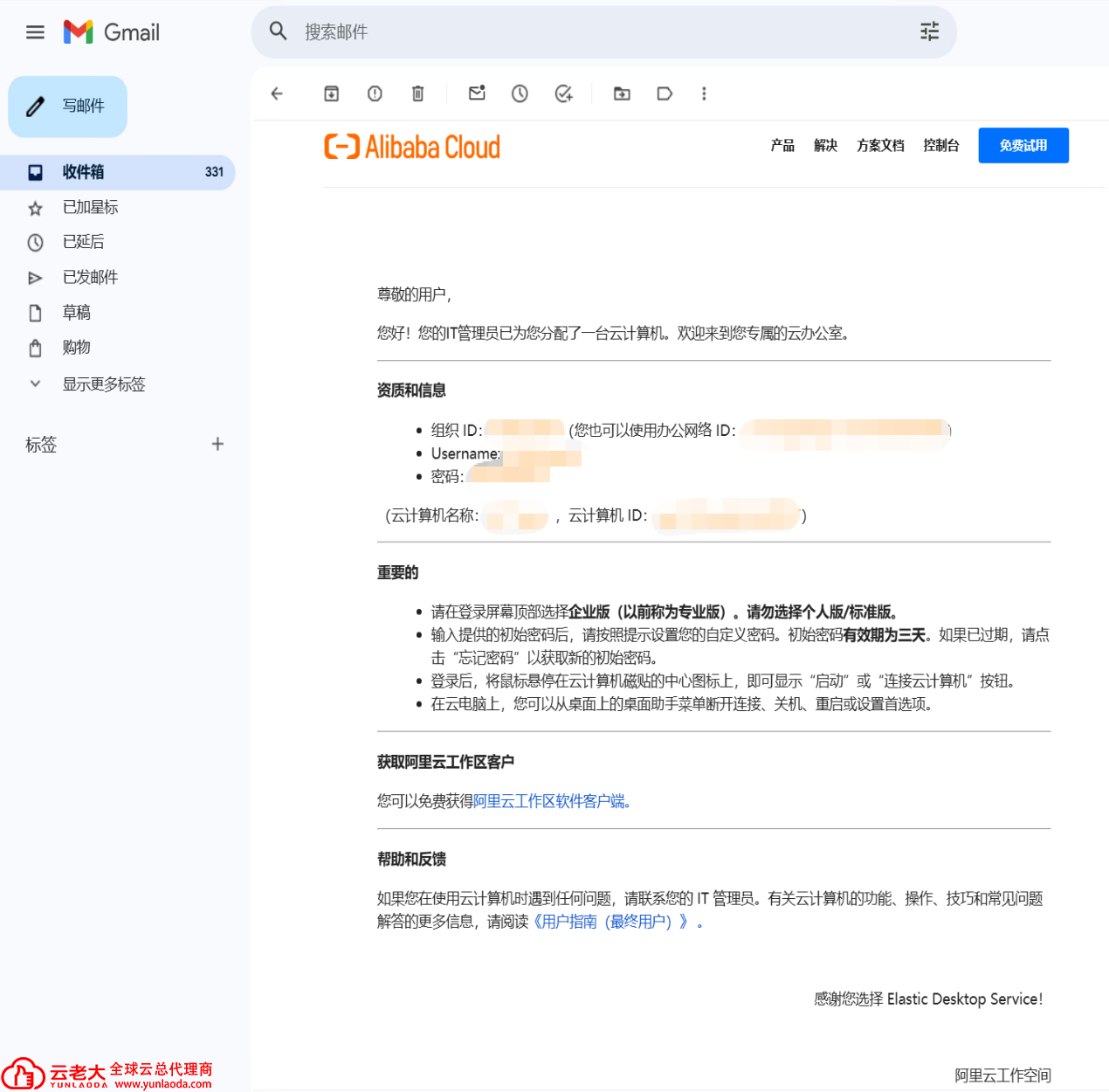Apply a label to this email
This screenshot has height=1092, width=1109.
[x=665, y=93]
